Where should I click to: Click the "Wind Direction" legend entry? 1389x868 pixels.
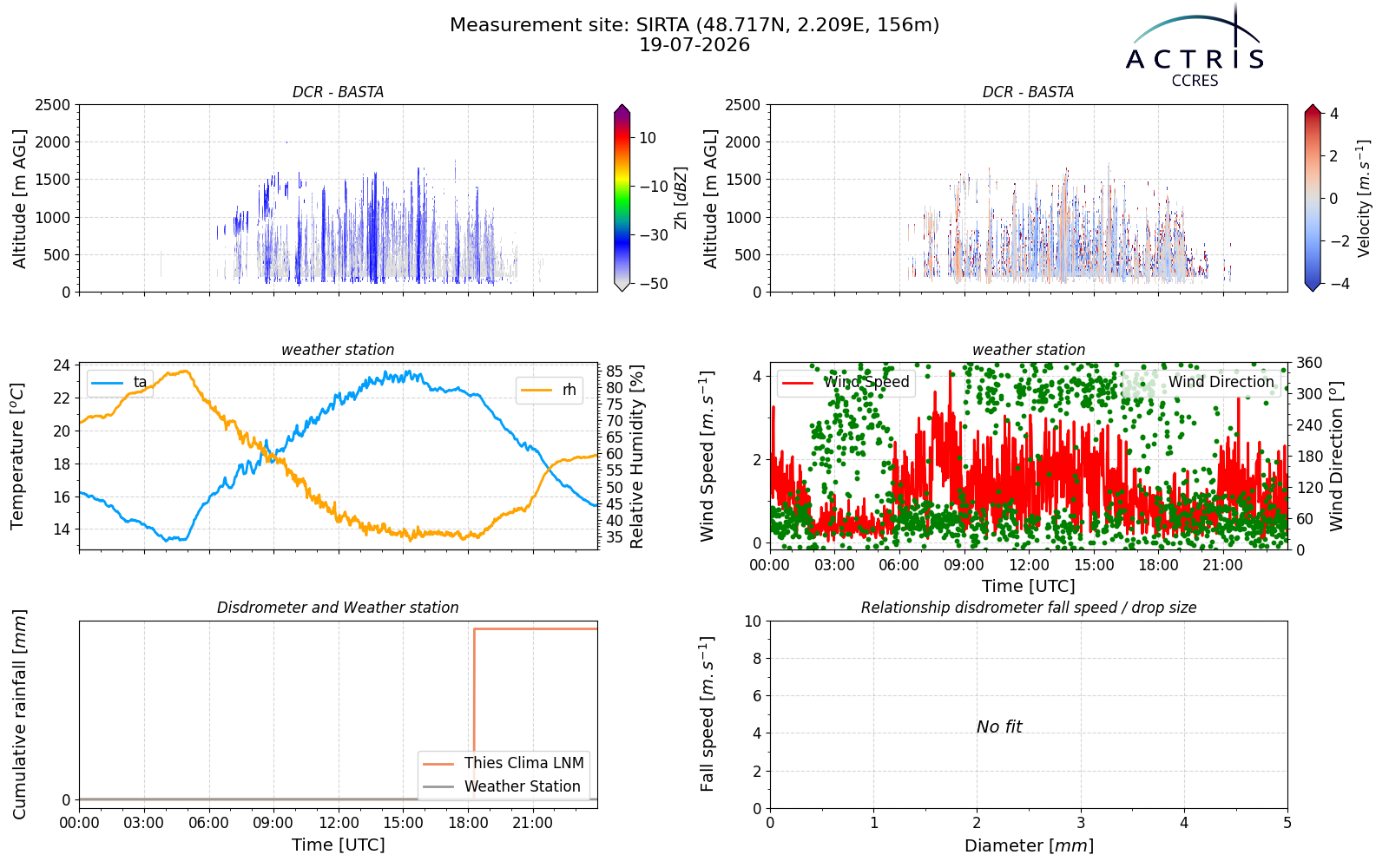1203,382
